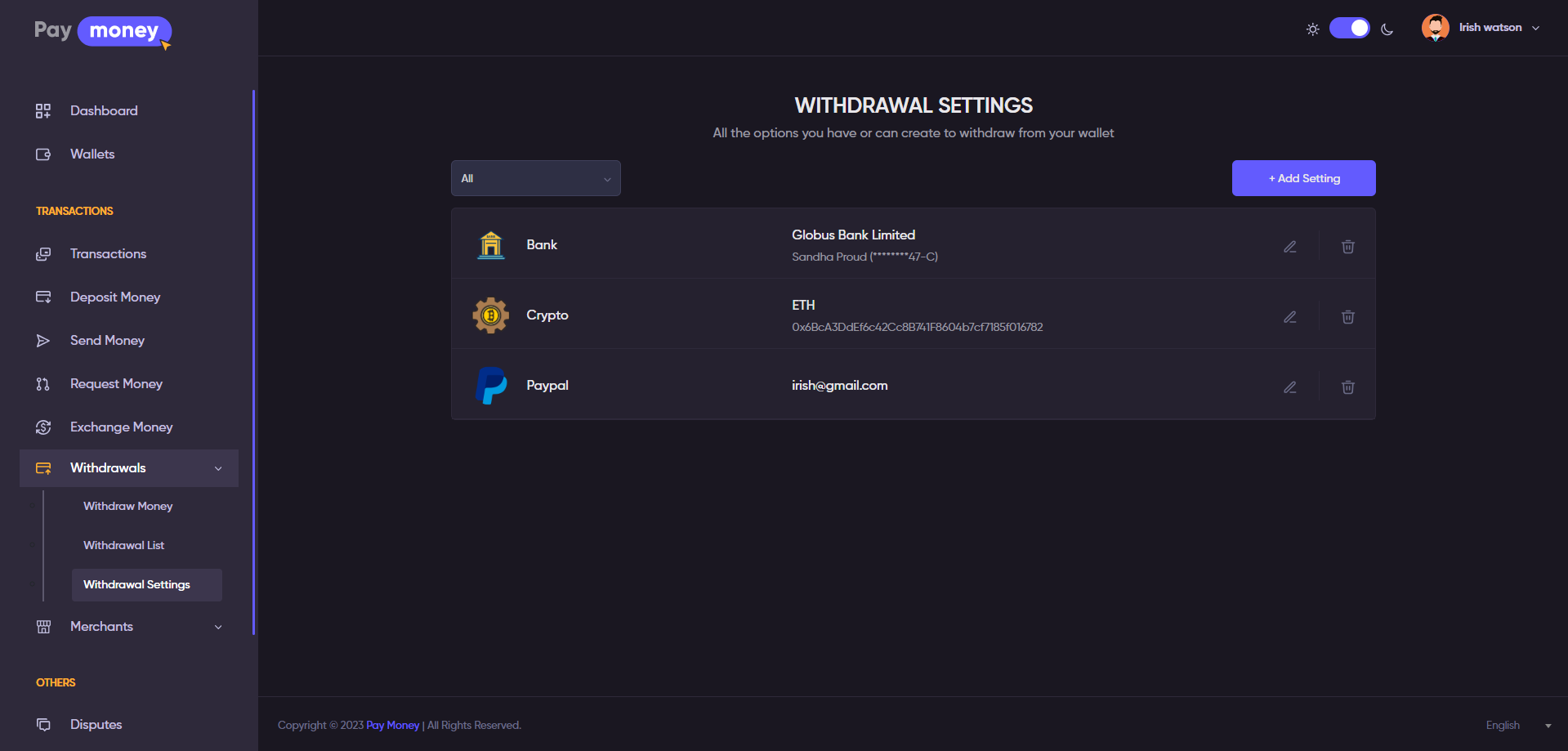Delete the Bank withdrawal setting
Image resolution: width=1568 pixels, height=751 pixels.
(1348, 247)
